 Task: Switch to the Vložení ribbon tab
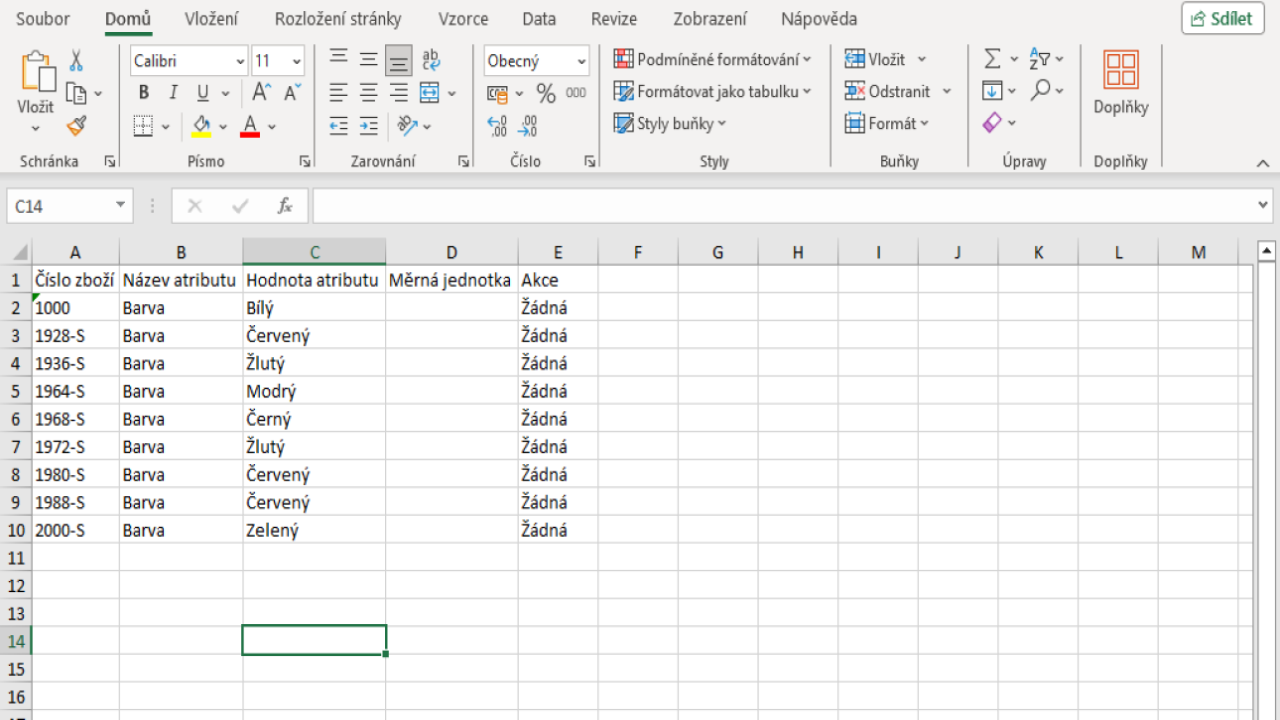click(211, 18)
